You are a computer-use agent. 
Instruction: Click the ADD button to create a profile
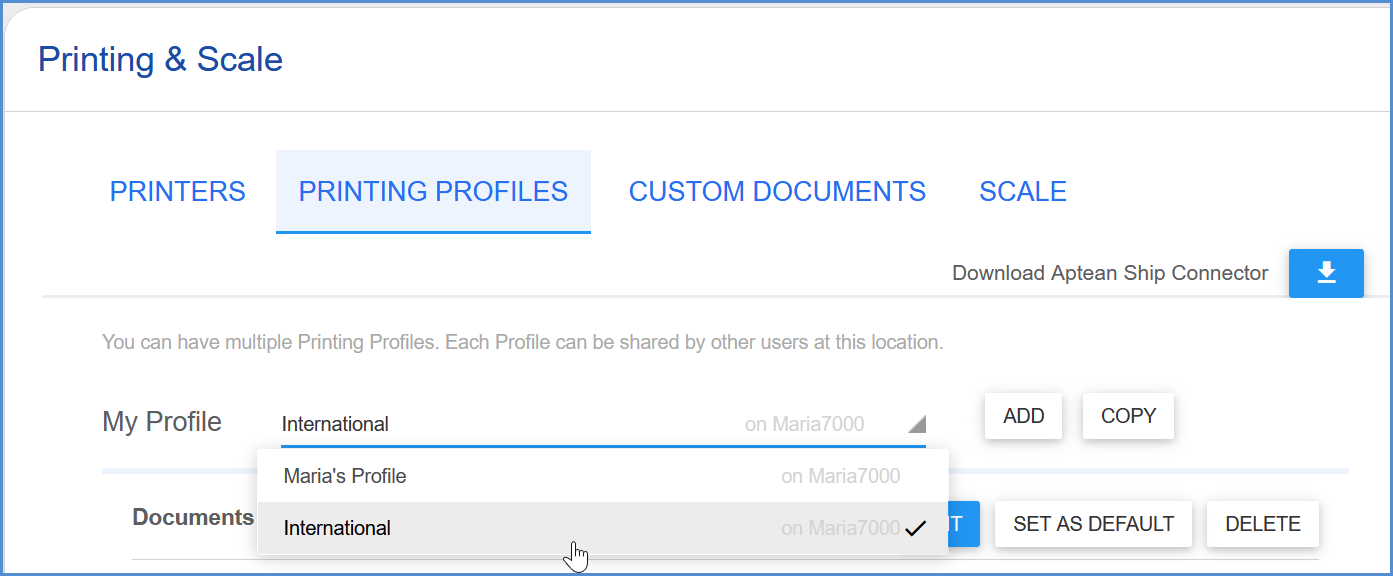tap(1023, 416)
